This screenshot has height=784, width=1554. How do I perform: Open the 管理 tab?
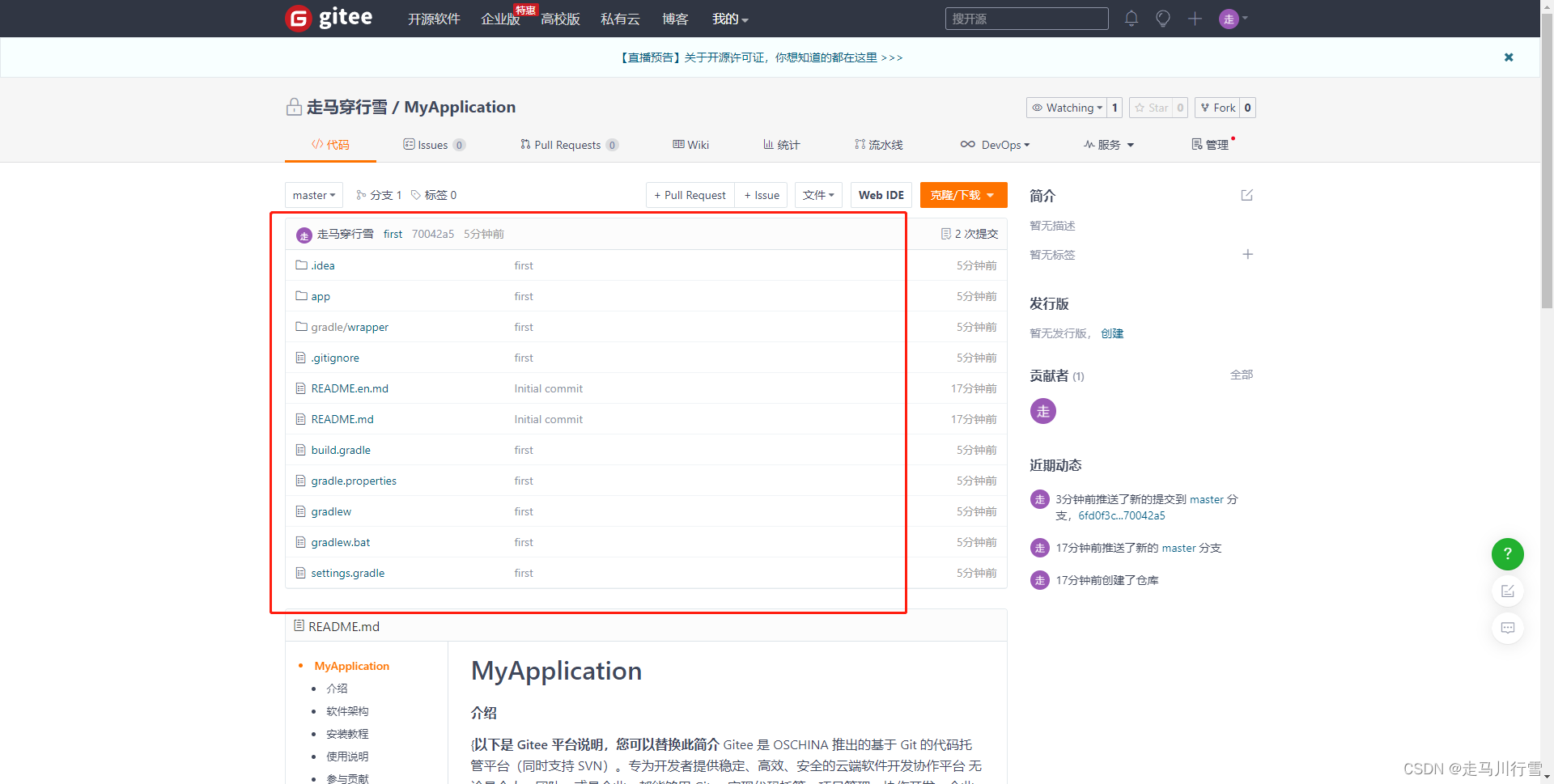coord(1210,145)
